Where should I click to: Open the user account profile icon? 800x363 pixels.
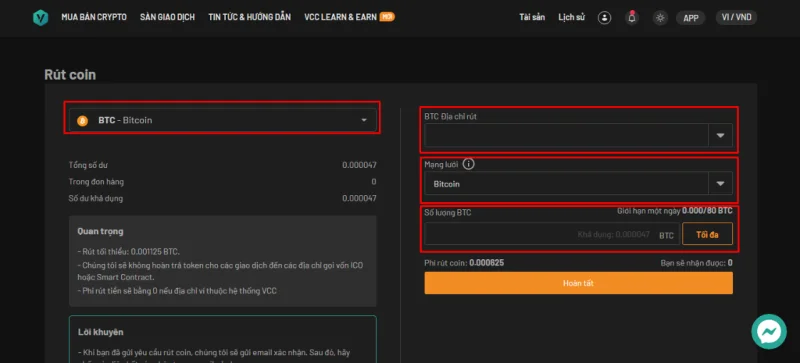[605, 18]
